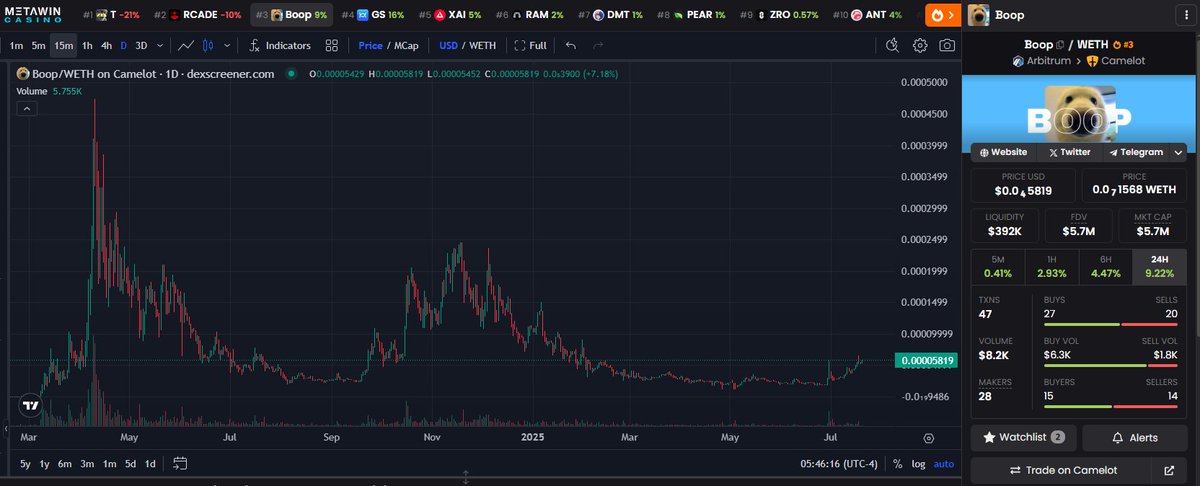The width and height of the screenshot is (1200, 486).
Task: Open the #3 Boop trending token
Action: 292,15
